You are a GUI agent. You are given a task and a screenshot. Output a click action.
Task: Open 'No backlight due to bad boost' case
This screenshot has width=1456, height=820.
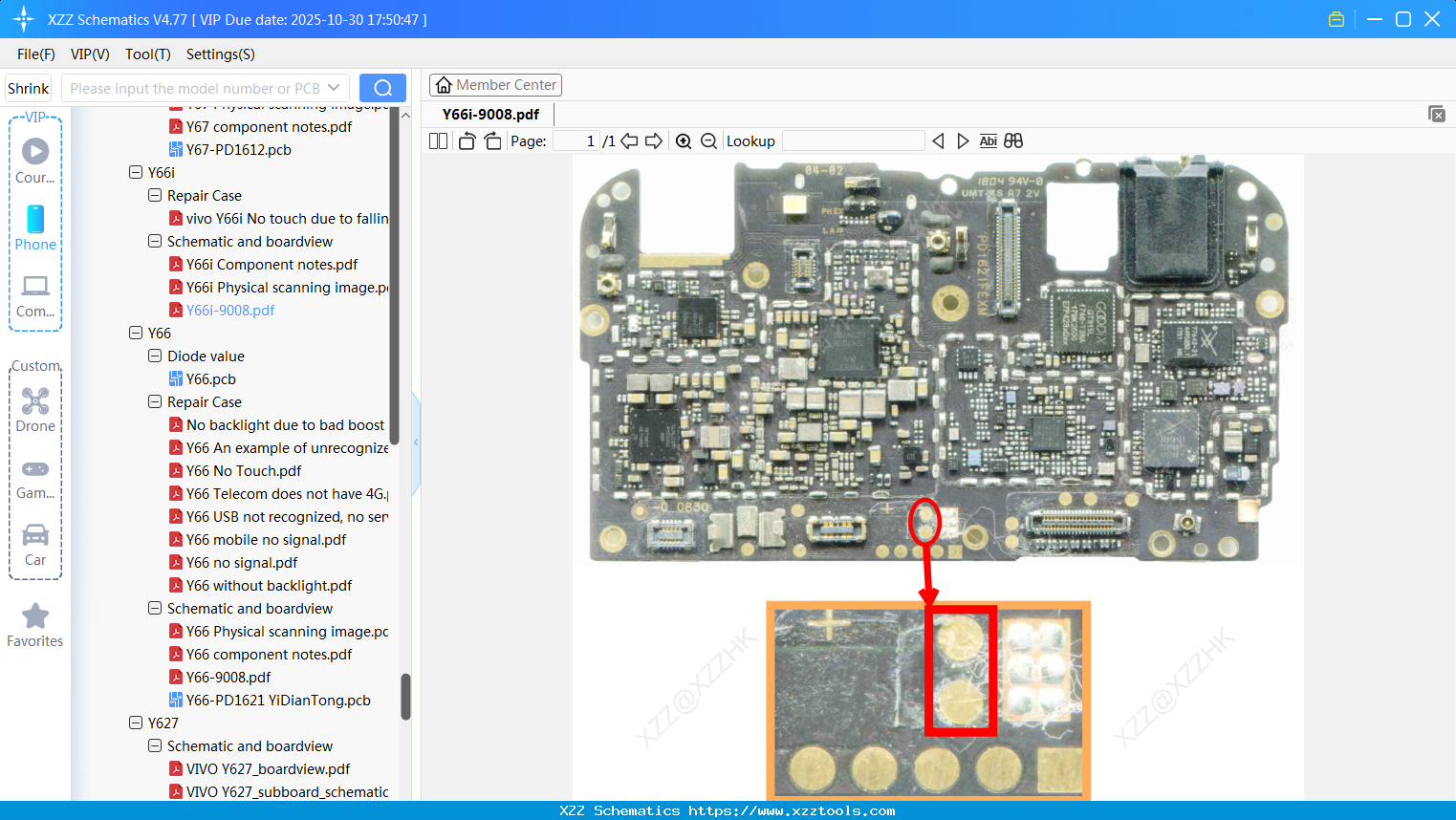pos(286,425)
